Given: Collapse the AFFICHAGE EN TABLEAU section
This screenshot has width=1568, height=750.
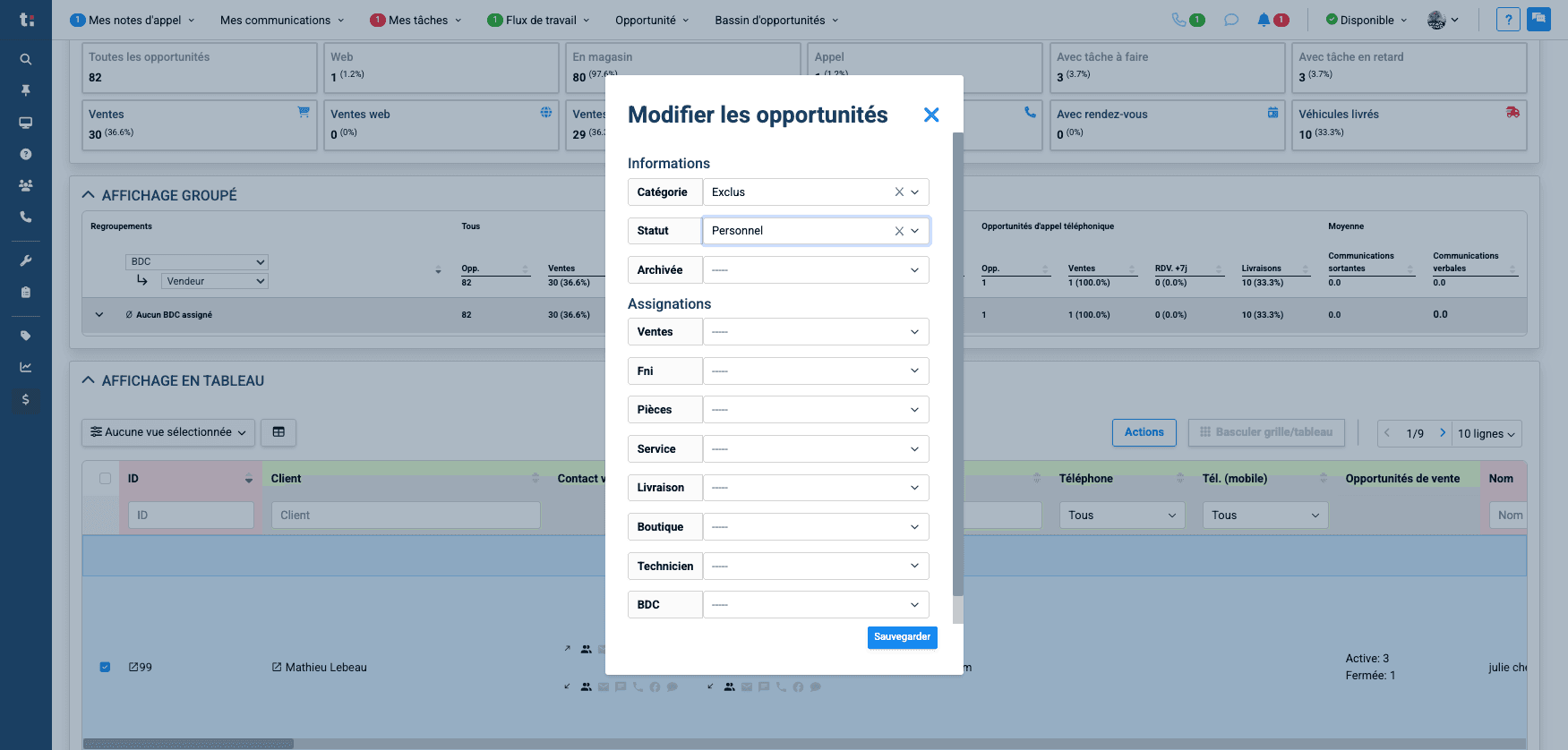Looking at the screenshot, I should coord(88,380).
